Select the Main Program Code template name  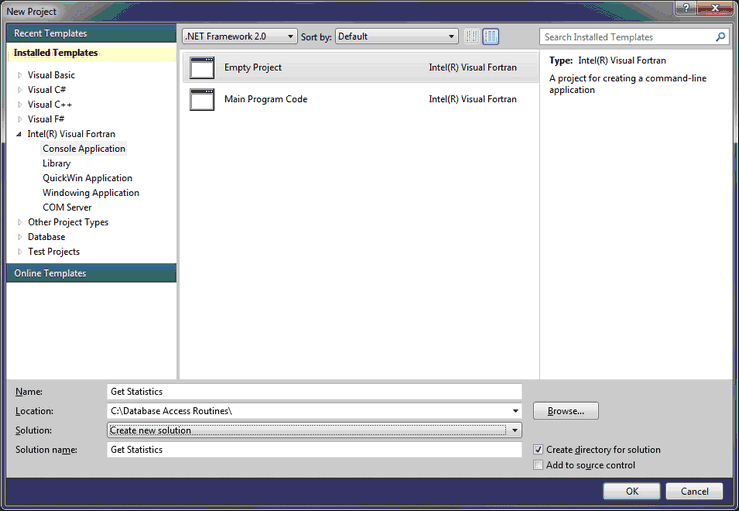(265, 99)
